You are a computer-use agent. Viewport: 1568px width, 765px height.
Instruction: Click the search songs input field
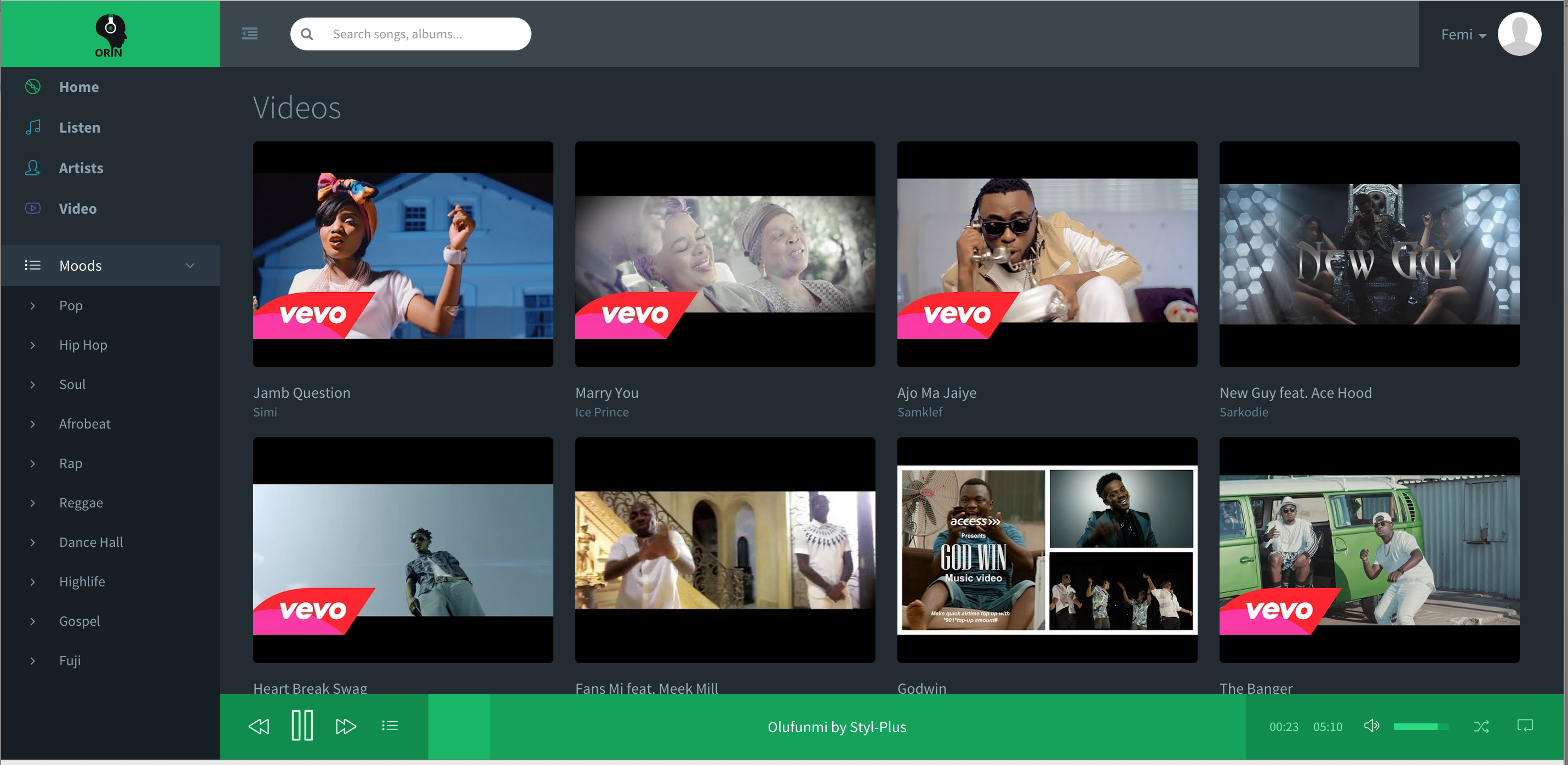tap(411, 34)
